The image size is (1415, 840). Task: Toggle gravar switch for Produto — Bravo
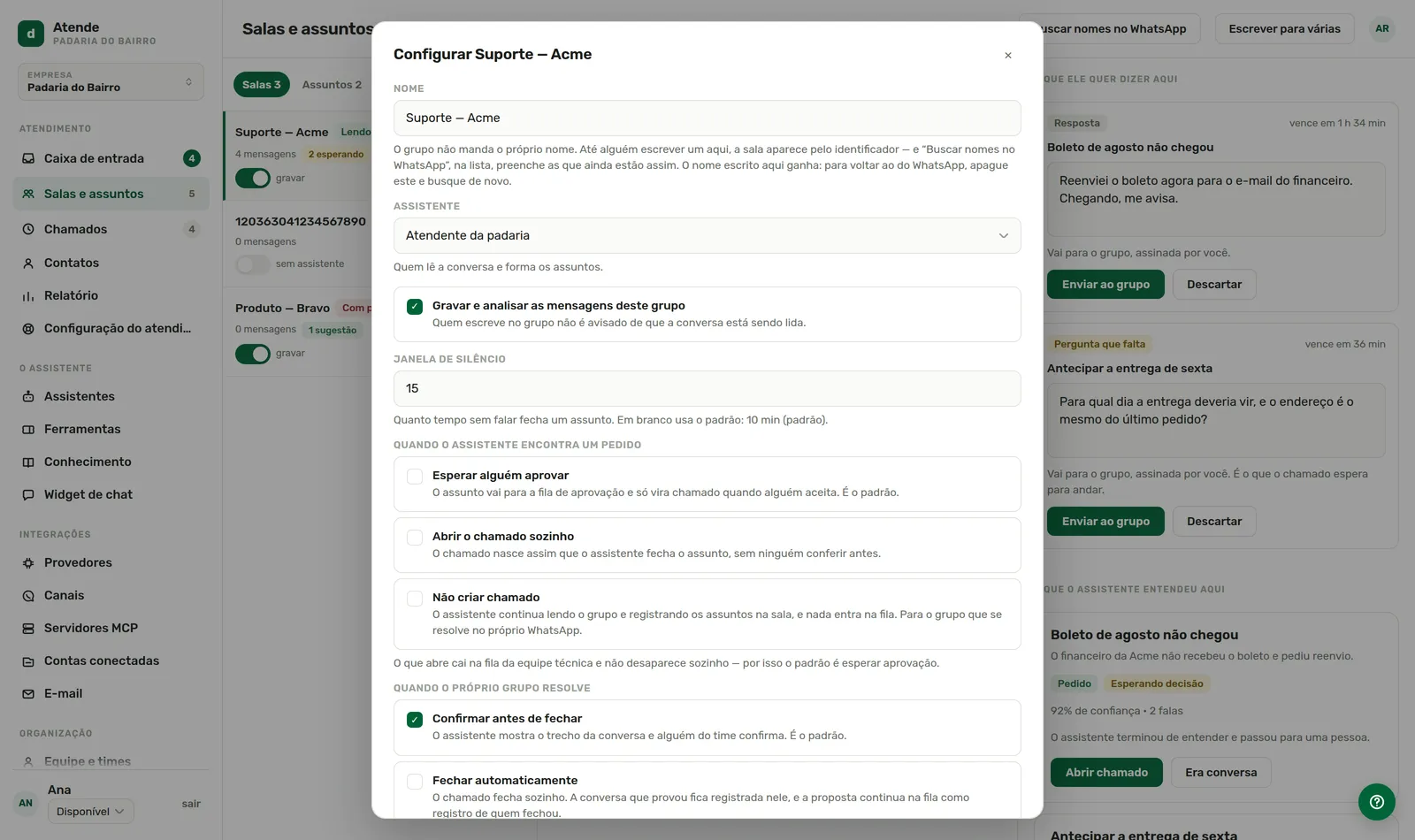253,353
